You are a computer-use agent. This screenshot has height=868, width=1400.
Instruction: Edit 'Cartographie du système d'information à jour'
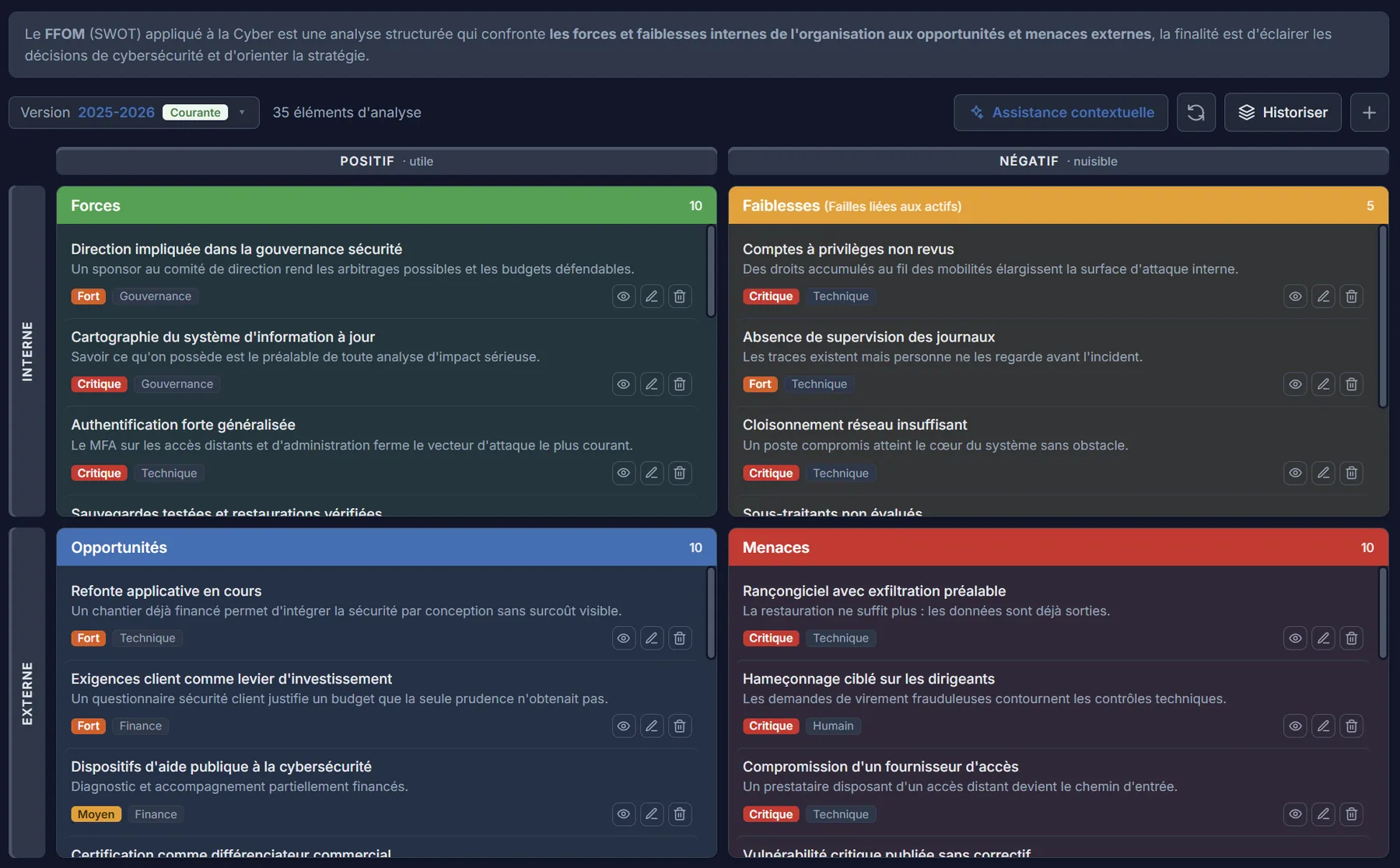point(652,384)
